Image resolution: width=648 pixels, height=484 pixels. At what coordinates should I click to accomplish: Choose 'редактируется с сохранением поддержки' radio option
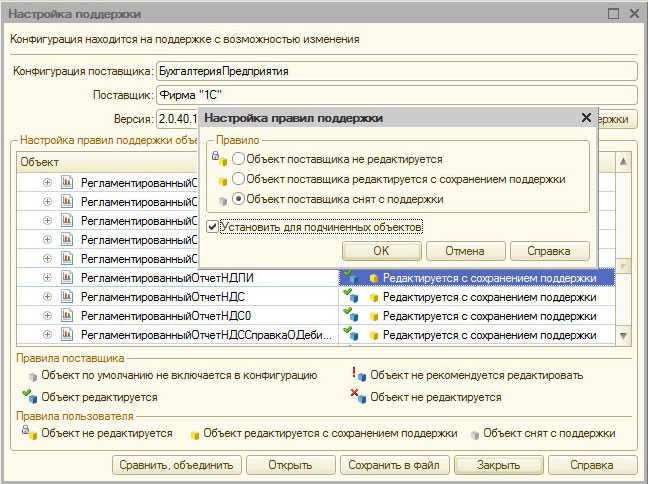tap(238, 179)
